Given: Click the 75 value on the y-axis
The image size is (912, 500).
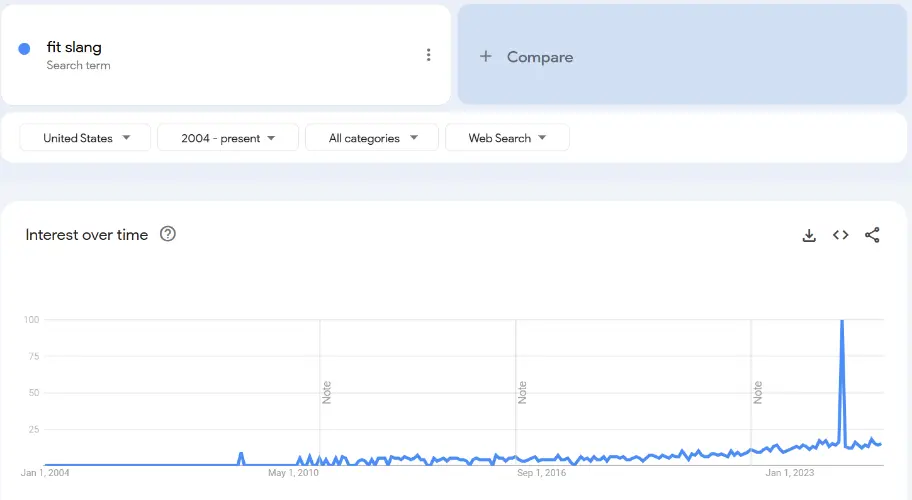Looking at the screenshot, I should [34, 356].
